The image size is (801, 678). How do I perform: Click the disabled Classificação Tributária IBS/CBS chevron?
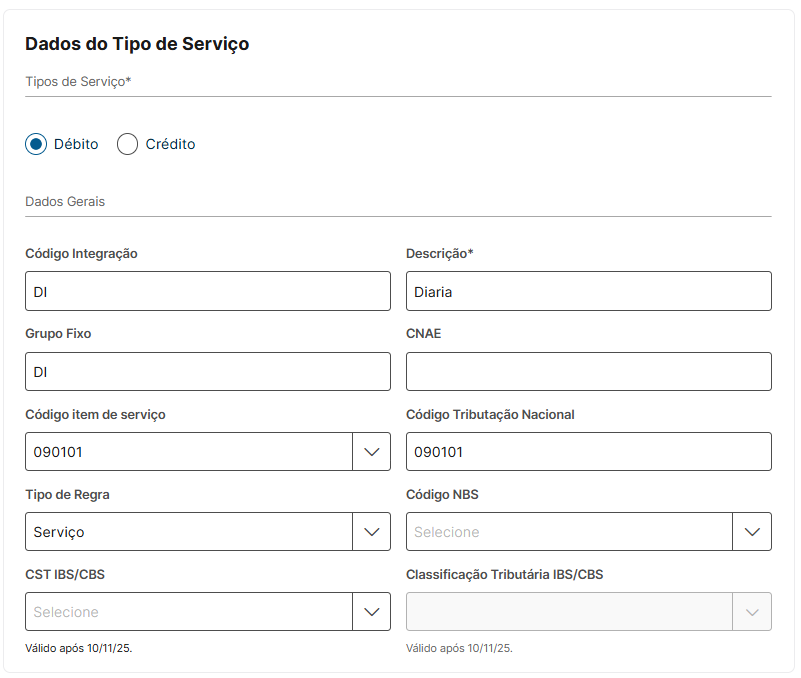pyautogui.click(x=752, y=612)
